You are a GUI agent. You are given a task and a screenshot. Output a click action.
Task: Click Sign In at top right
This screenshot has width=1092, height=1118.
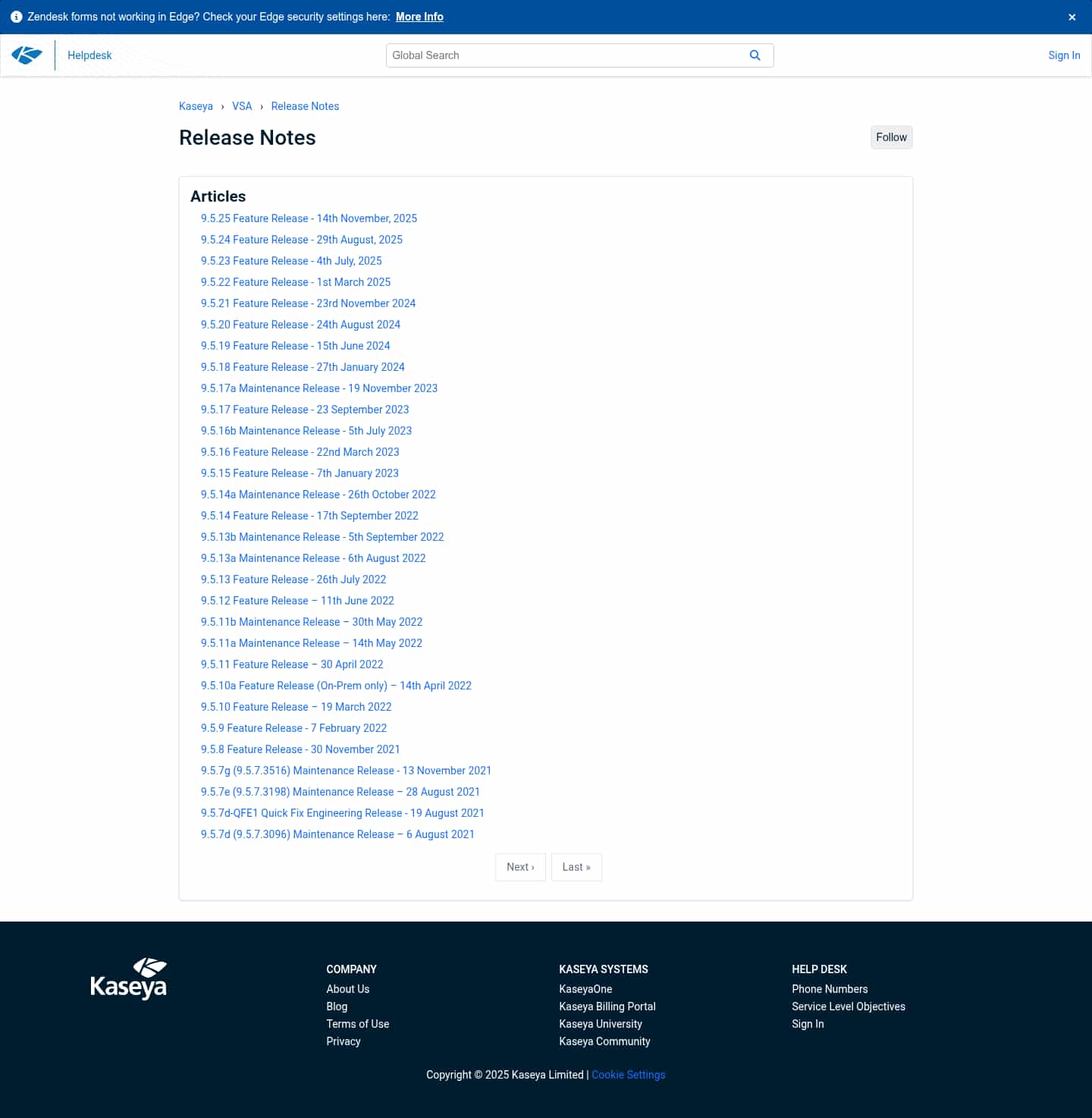1064,55
